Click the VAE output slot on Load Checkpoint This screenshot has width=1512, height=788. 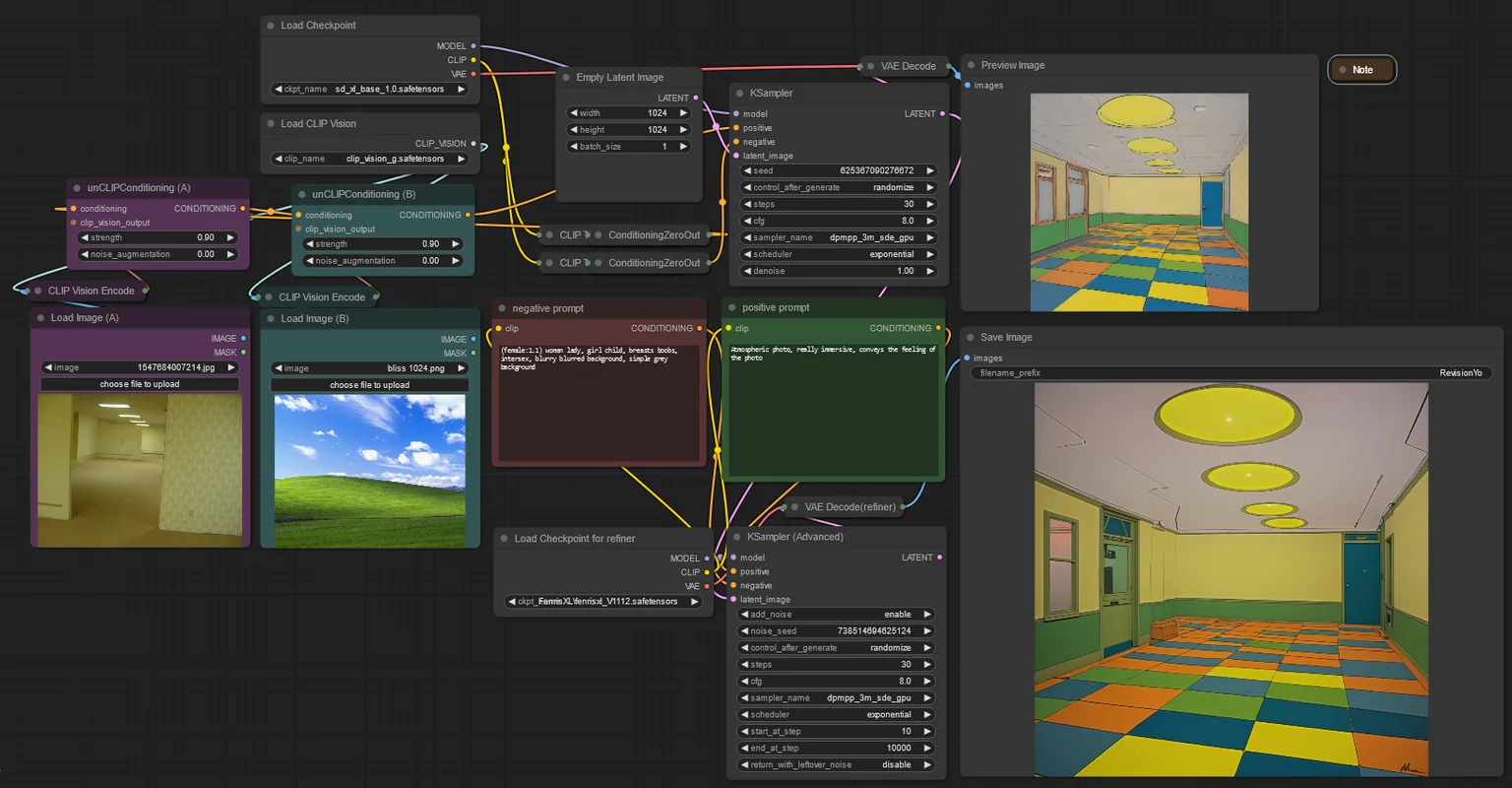coord(473,74)
